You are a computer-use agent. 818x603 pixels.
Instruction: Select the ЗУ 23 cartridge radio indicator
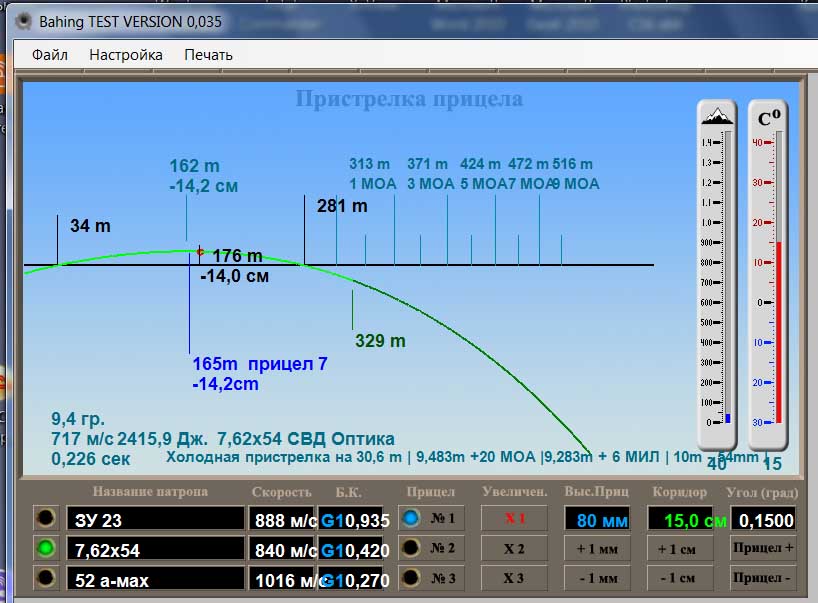pos(44,518)
